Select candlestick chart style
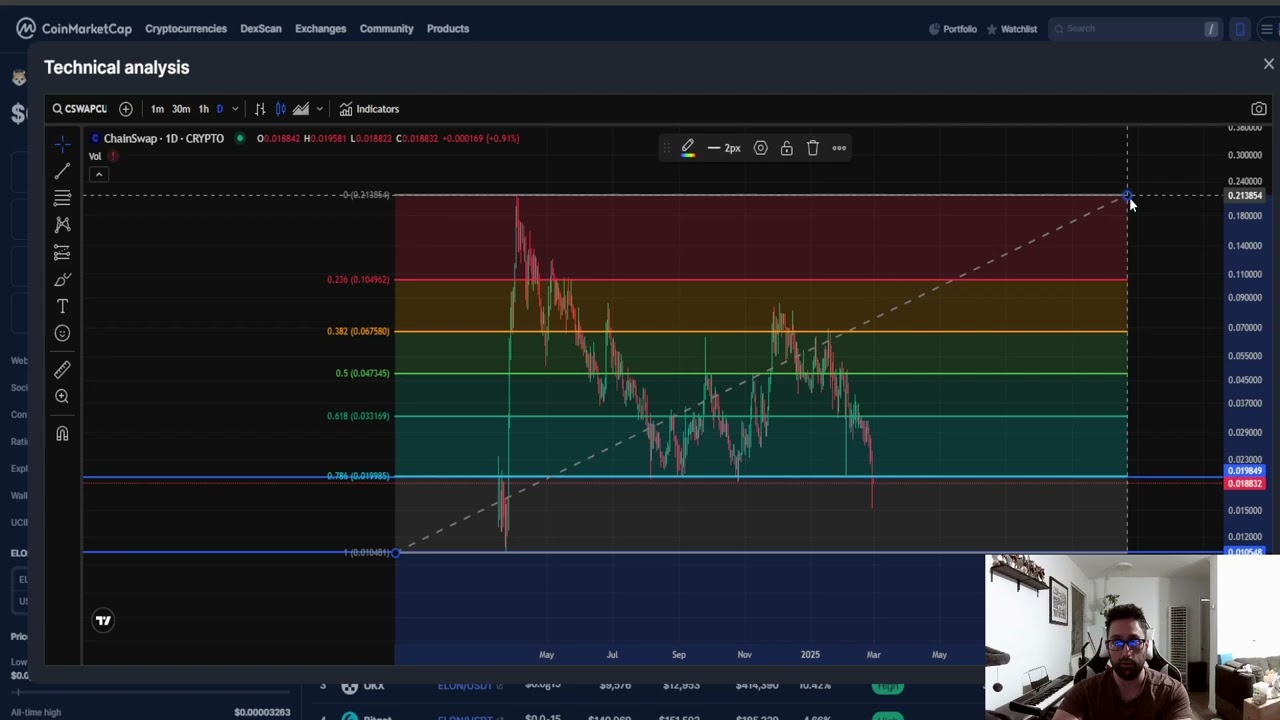Viewport: 1280px width, 720px height. 281,109
